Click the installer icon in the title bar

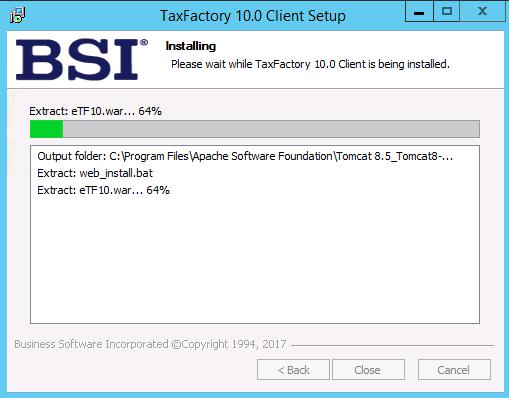click(x=17, y=15)
